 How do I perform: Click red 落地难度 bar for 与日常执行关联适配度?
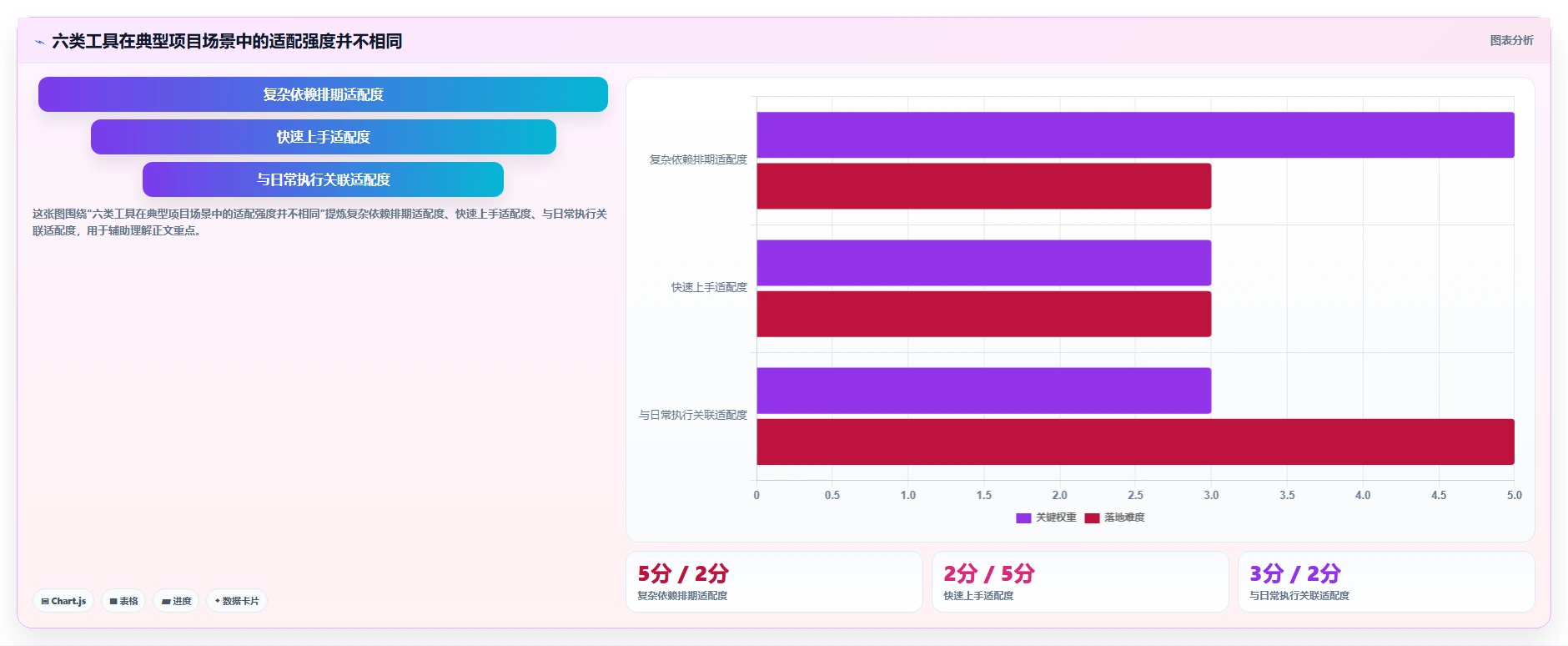tap(1135, 442)
